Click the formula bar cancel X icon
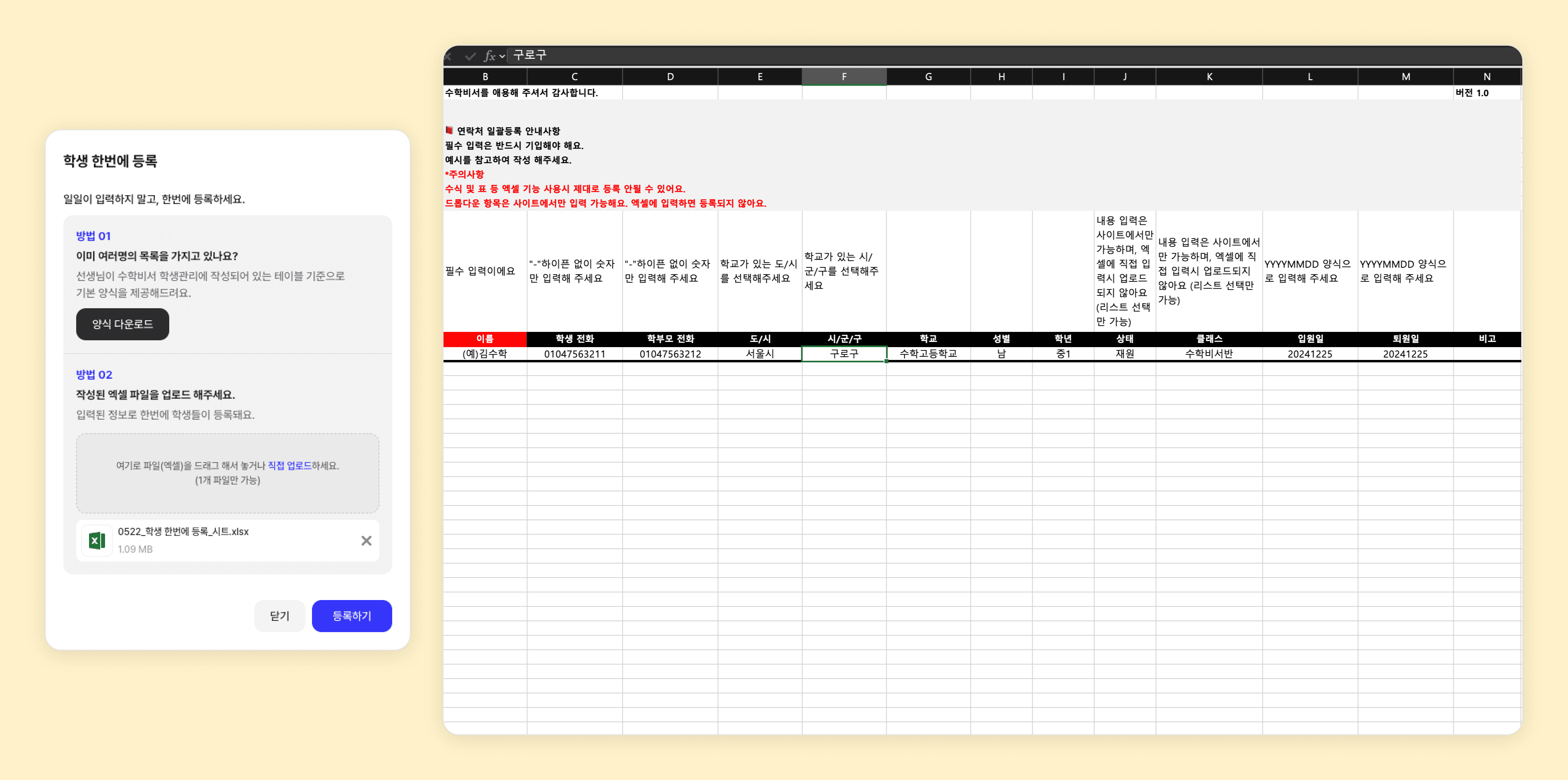Viewport: 1568px width, 780px height. click(x=448, y=56)
